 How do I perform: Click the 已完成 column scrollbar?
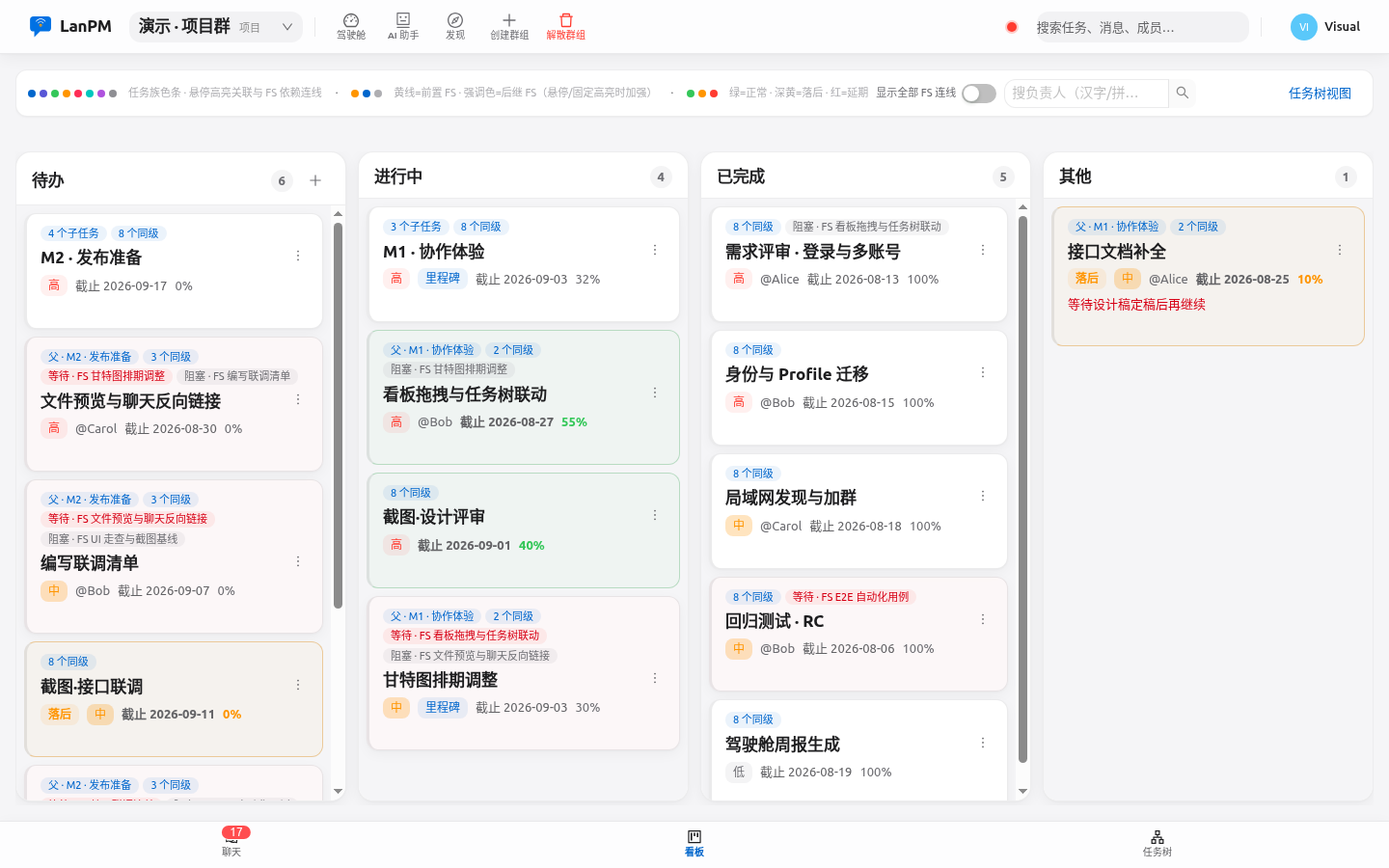point(1022,489)
